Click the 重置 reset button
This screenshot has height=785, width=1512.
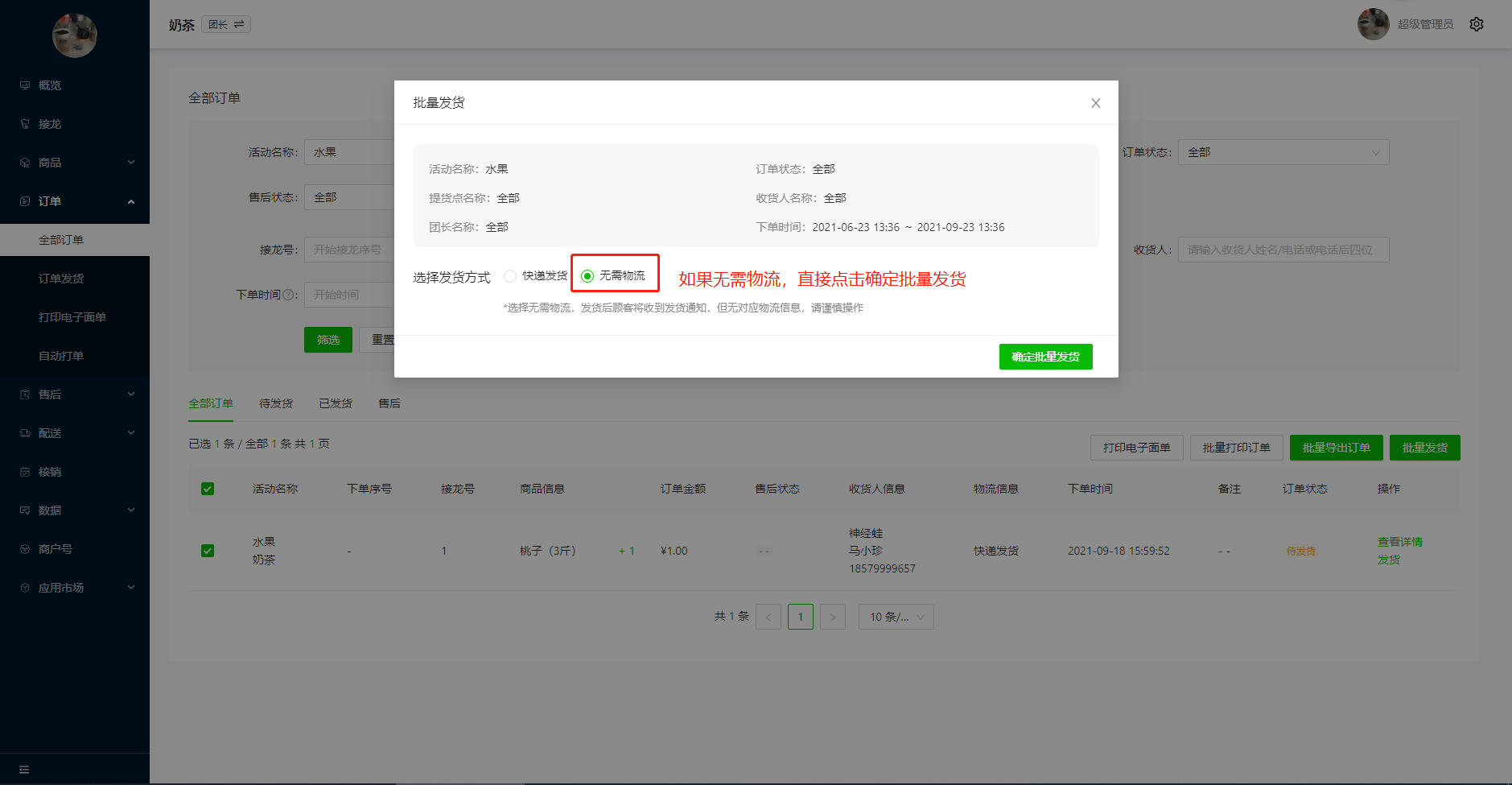377,340
